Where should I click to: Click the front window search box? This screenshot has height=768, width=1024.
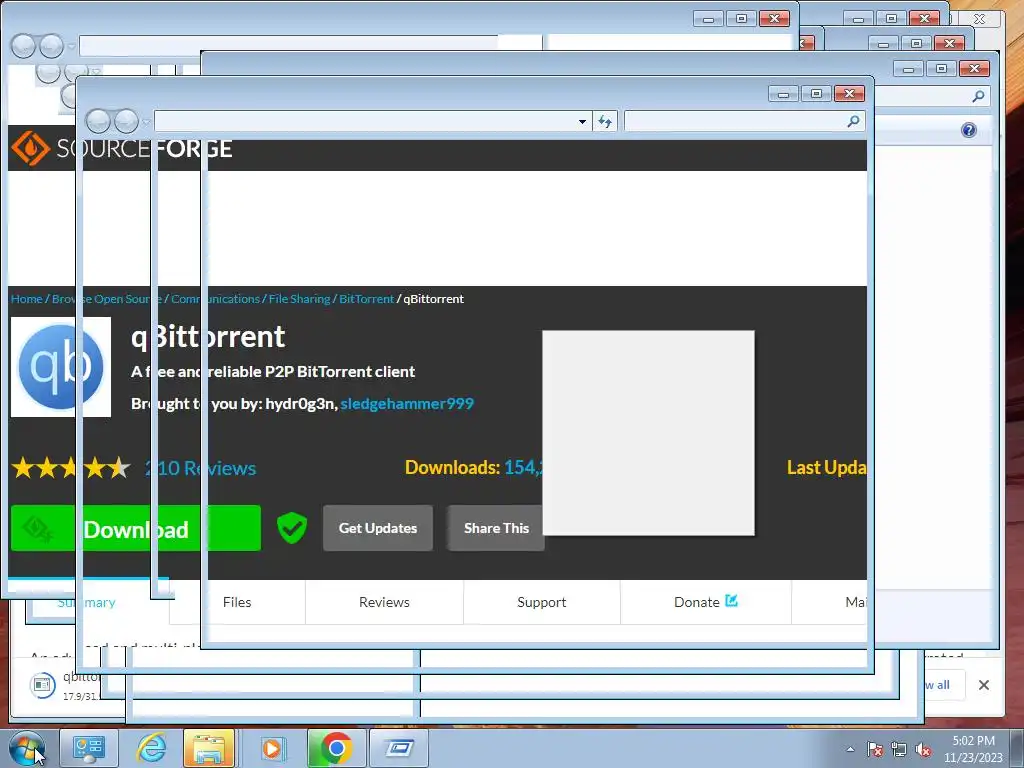[744, 121]
